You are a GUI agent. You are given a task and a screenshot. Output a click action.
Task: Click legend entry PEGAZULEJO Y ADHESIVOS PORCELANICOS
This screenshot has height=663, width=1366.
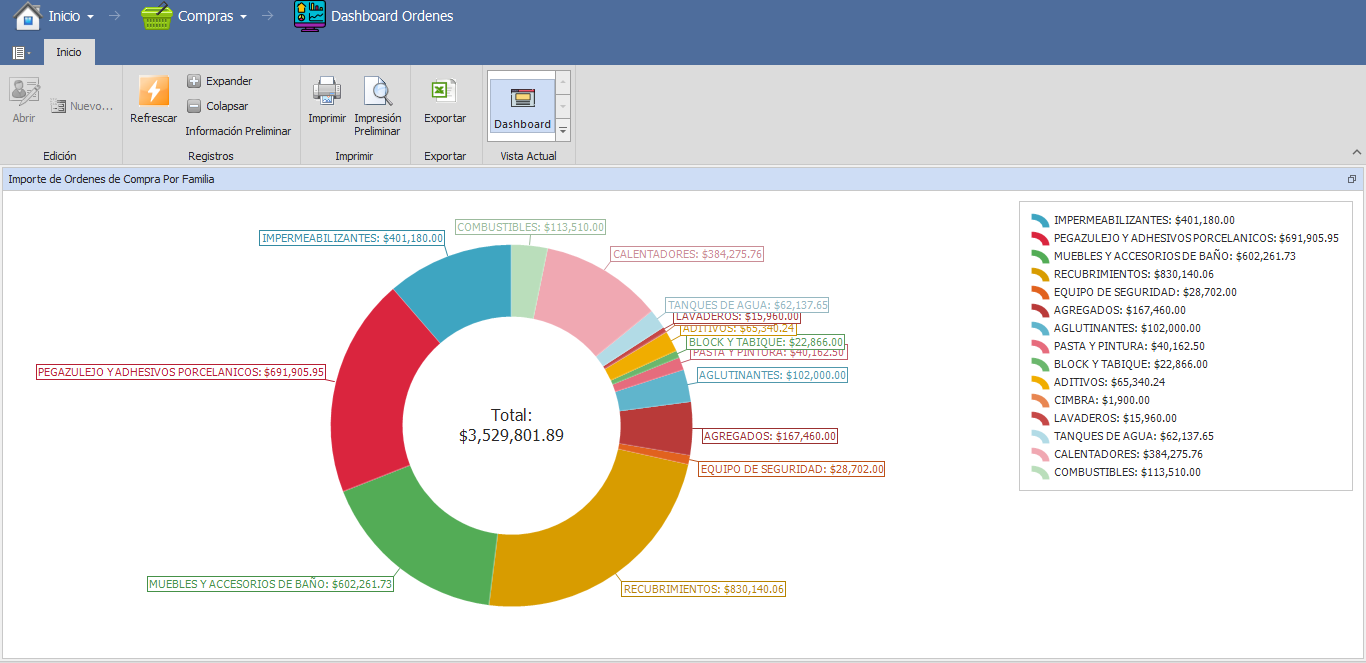tap(1196, 238)
